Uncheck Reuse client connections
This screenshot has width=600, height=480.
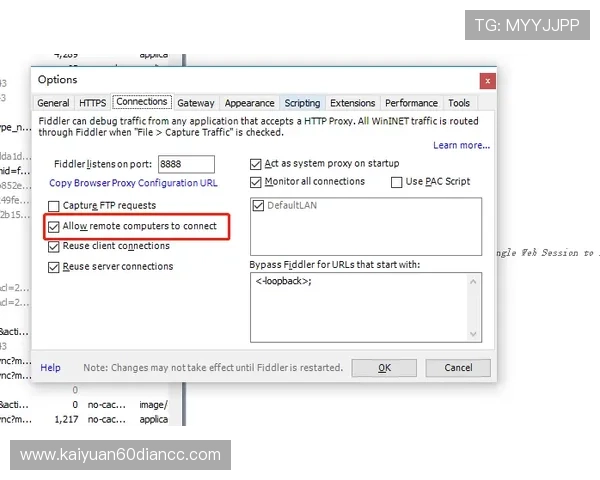point(54,246)
